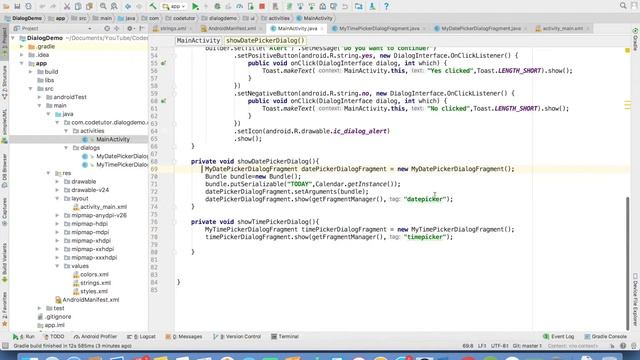Screen dimensions: 640x360
Task: Collapse the activities package node
Action: (x=66, y=131)
